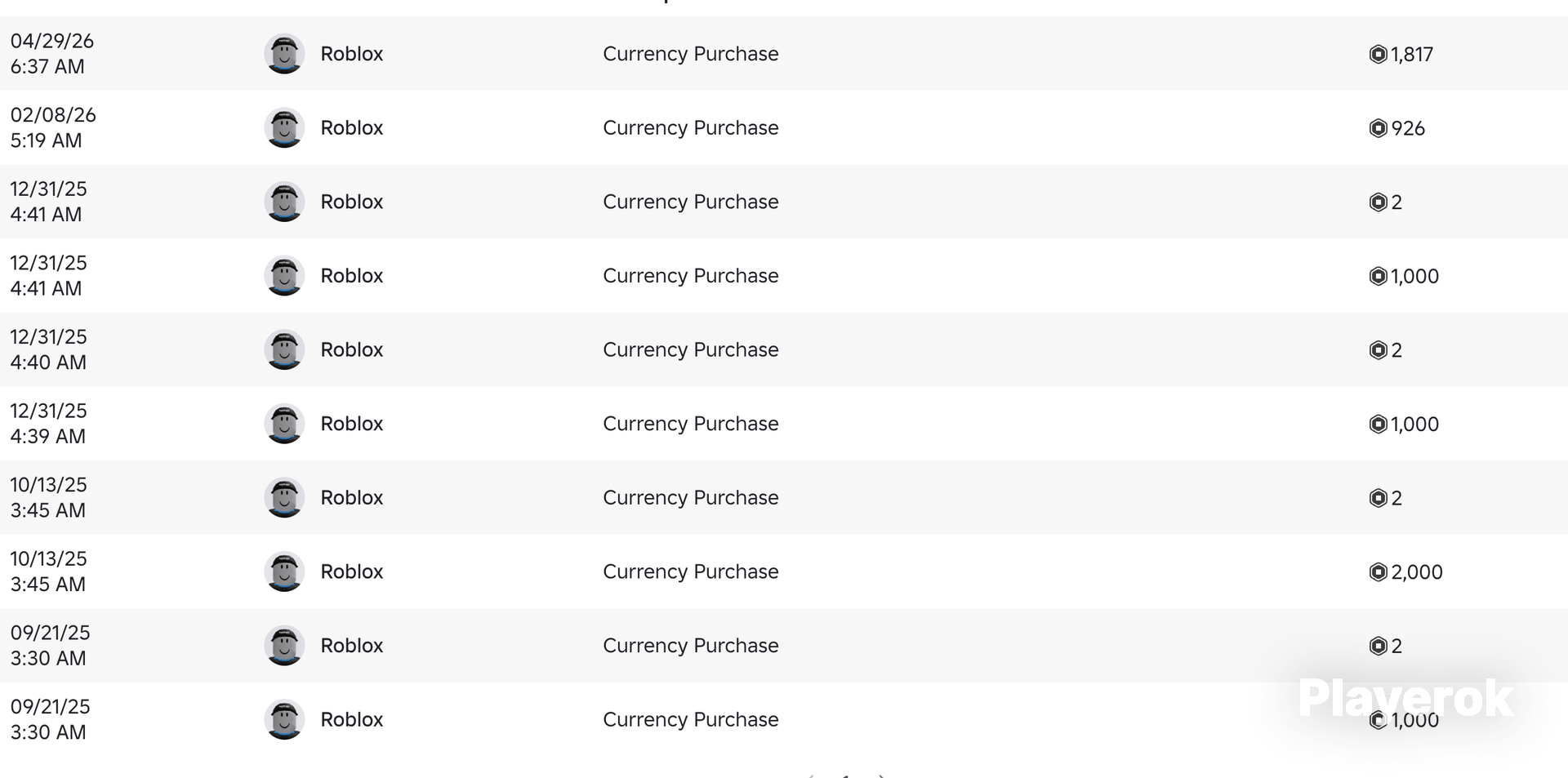
Task: Select Currency Purchase text for the 926 Robux row
Action: coord(690,128)
